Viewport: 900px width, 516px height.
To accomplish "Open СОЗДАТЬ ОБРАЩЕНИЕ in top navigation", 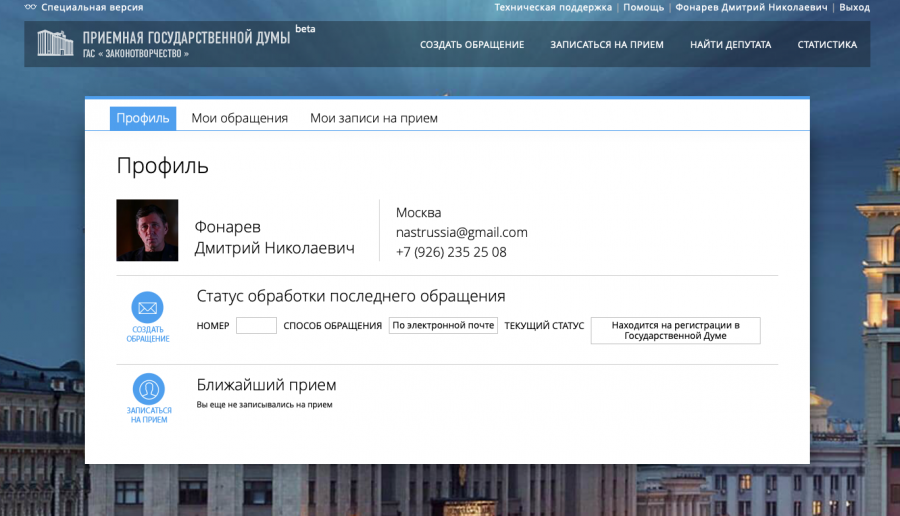I will pyautogui.click(x=472, y=45).
